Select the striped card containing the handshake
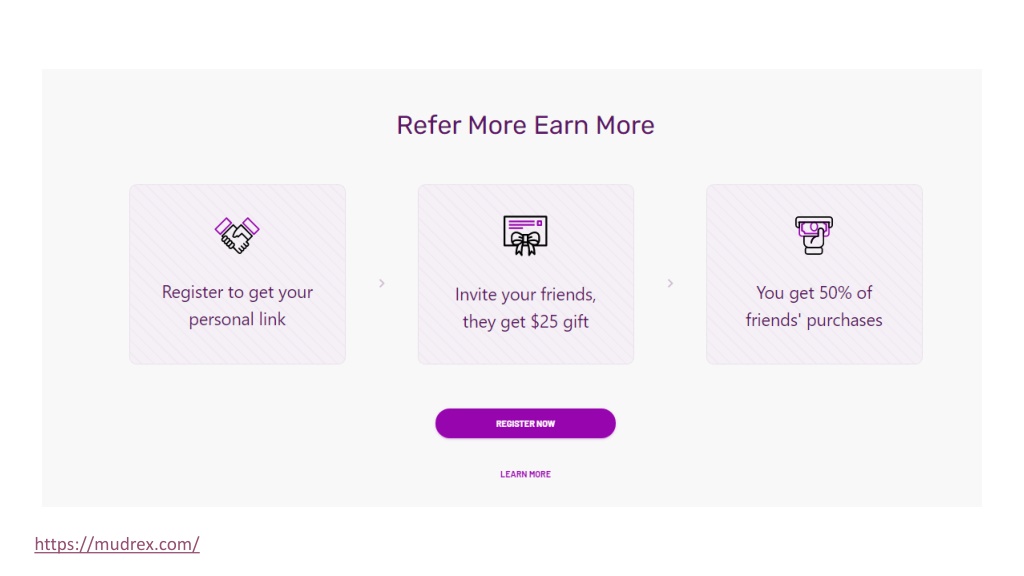This screenshot has width=1024, height=576. pos(237,274)
